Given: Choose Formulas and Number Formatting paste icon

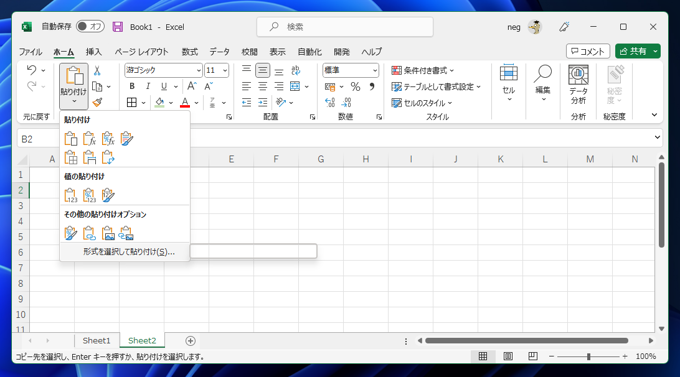Looking at the screenshot, I should point(108,139).
